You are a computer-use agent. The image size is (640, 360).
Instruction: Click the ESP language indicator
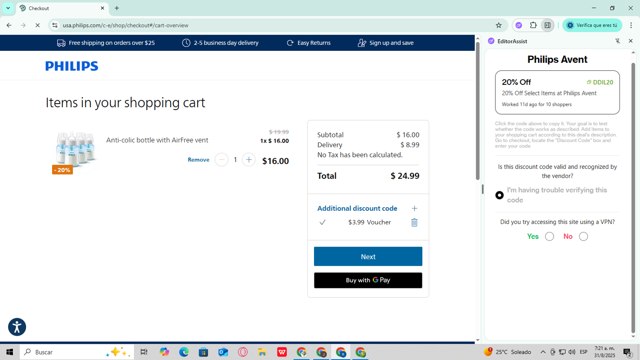[584, 352]
